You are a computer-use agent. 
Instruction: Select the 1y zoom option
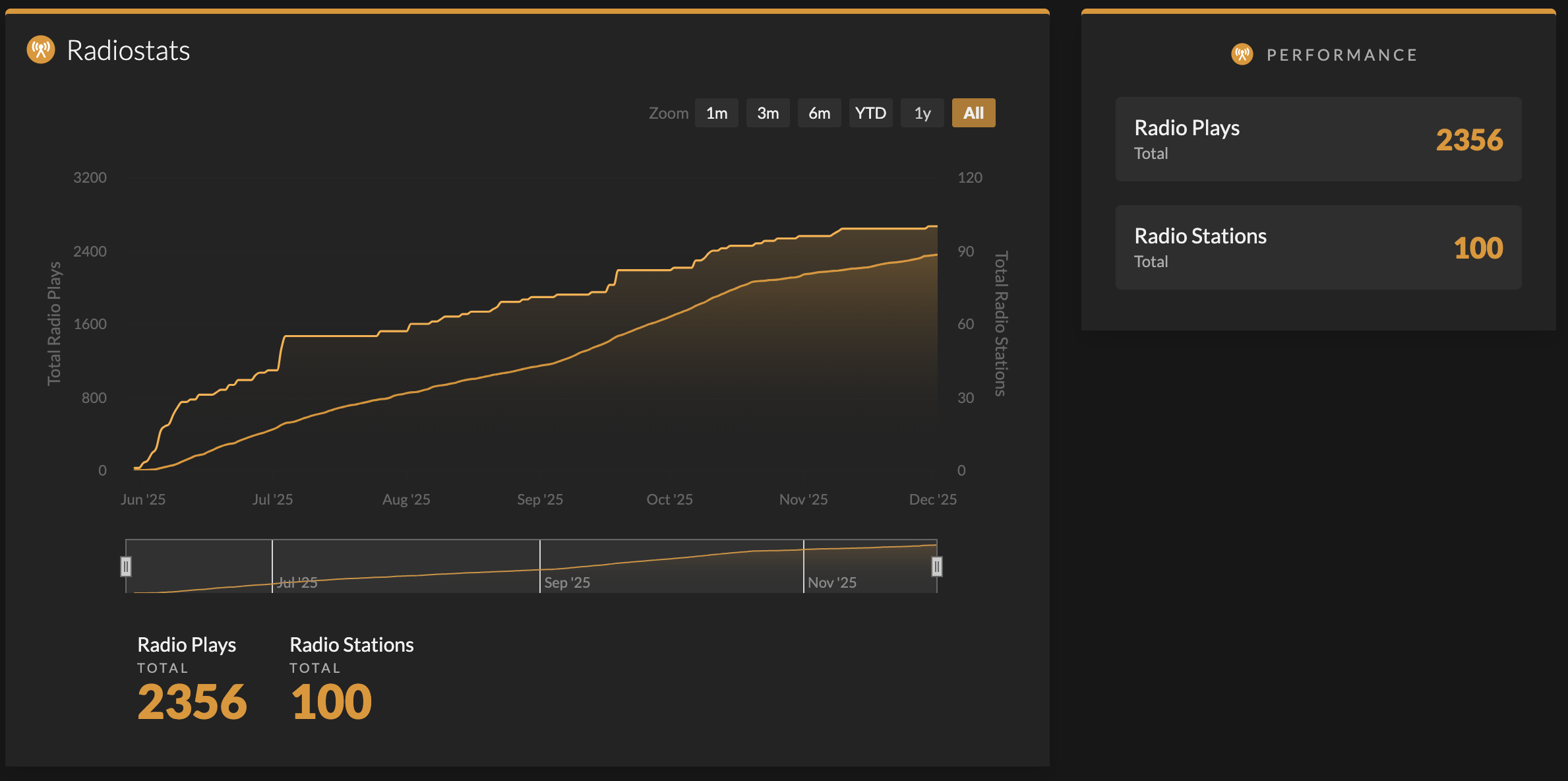pos(922,113)
